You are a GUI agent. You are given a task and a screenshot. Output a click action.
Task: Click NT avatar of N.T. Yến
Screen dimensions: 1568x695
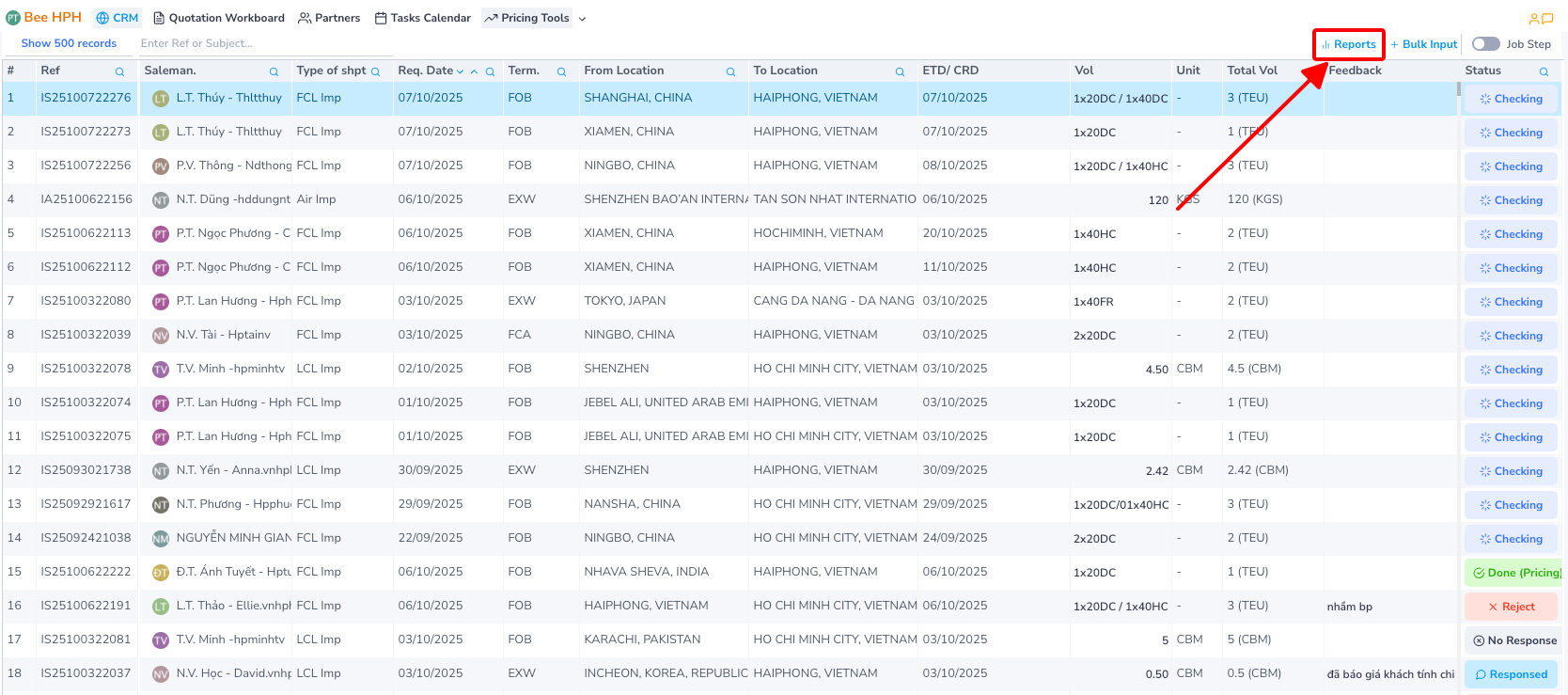(161, 471)
